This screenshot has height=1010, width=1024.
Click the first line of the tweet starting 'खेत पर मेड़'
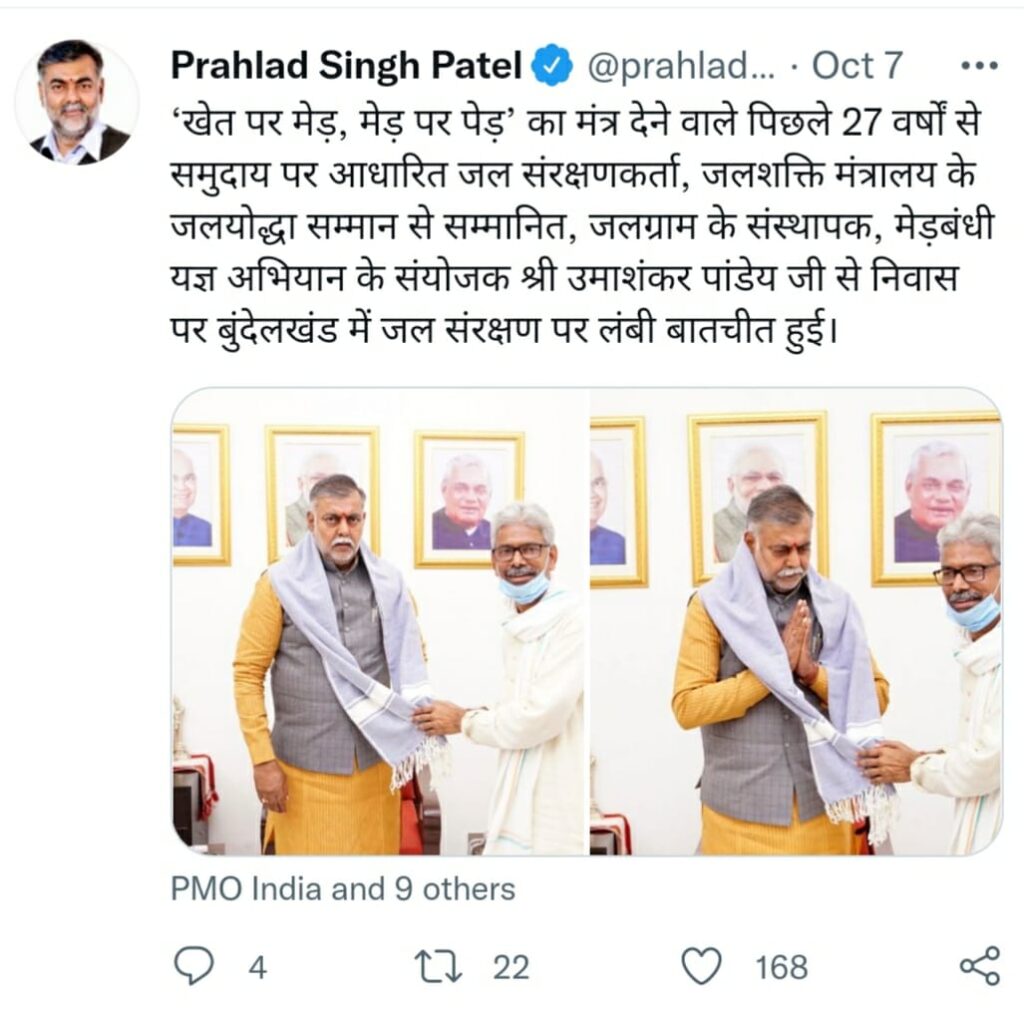coord(575,121)
